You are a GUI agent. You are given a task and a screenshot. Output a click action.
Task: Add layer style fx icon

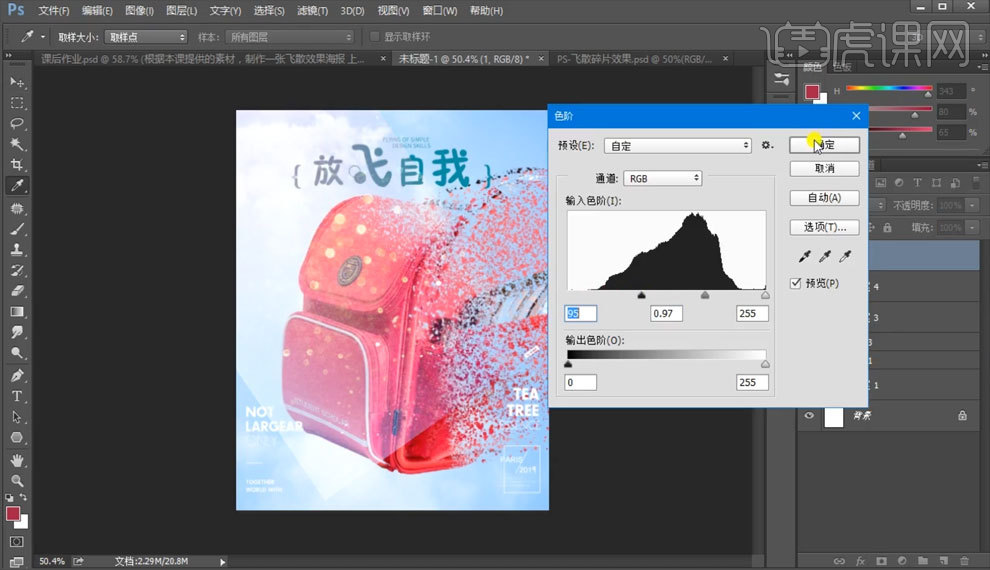[861, 561]
